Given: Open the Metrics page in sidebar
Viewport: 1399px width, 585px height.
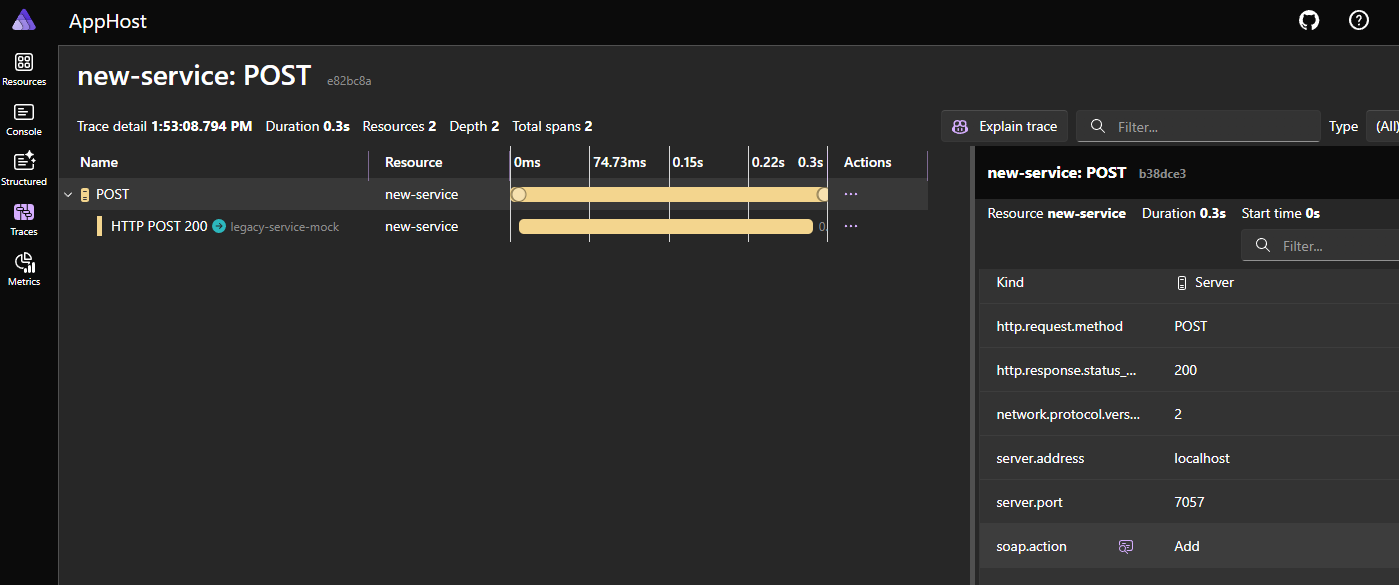Looking at the screenshot, I should pos(24,269).
